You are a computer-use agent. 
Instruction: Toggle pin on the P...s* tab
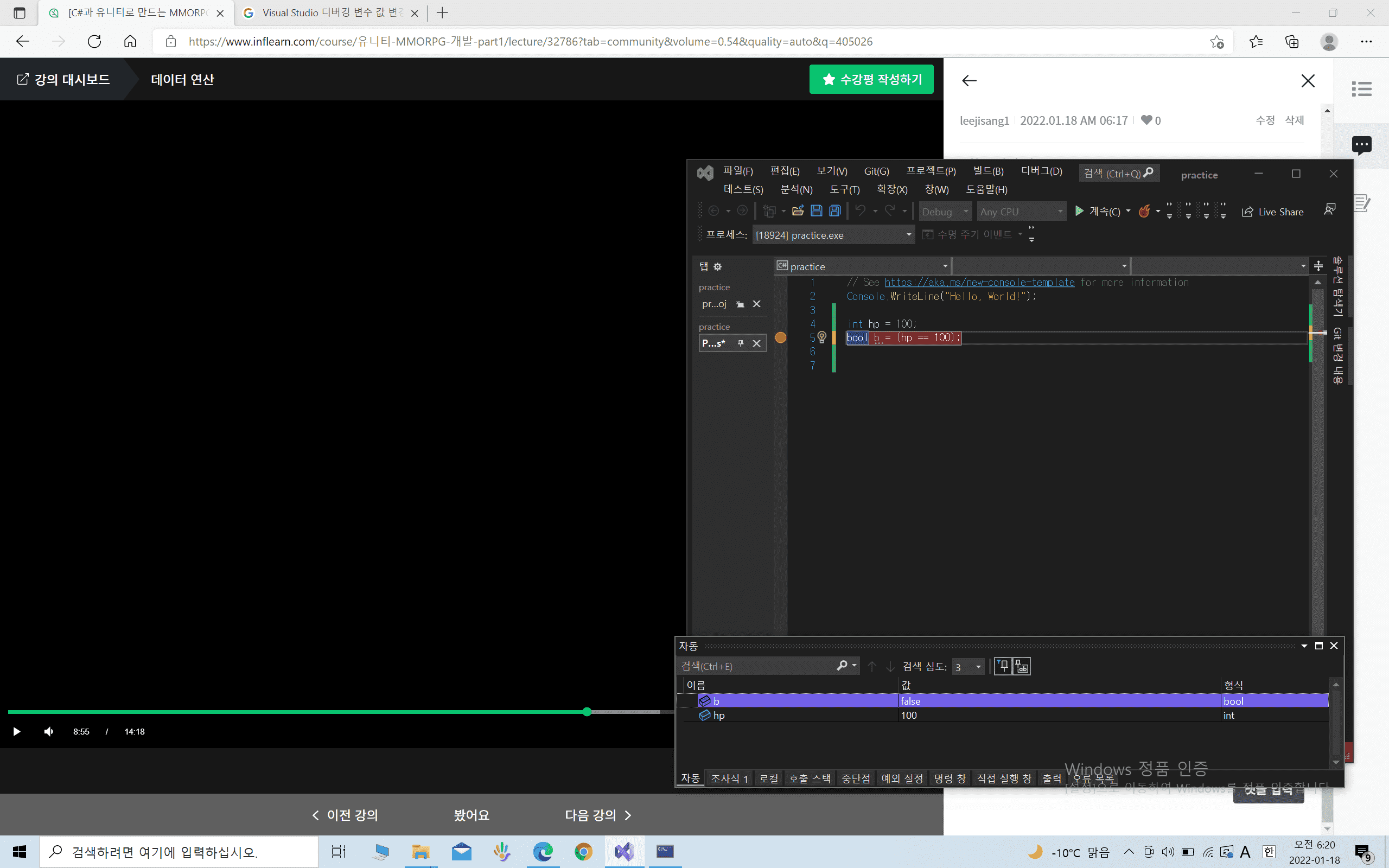[741, 343]
